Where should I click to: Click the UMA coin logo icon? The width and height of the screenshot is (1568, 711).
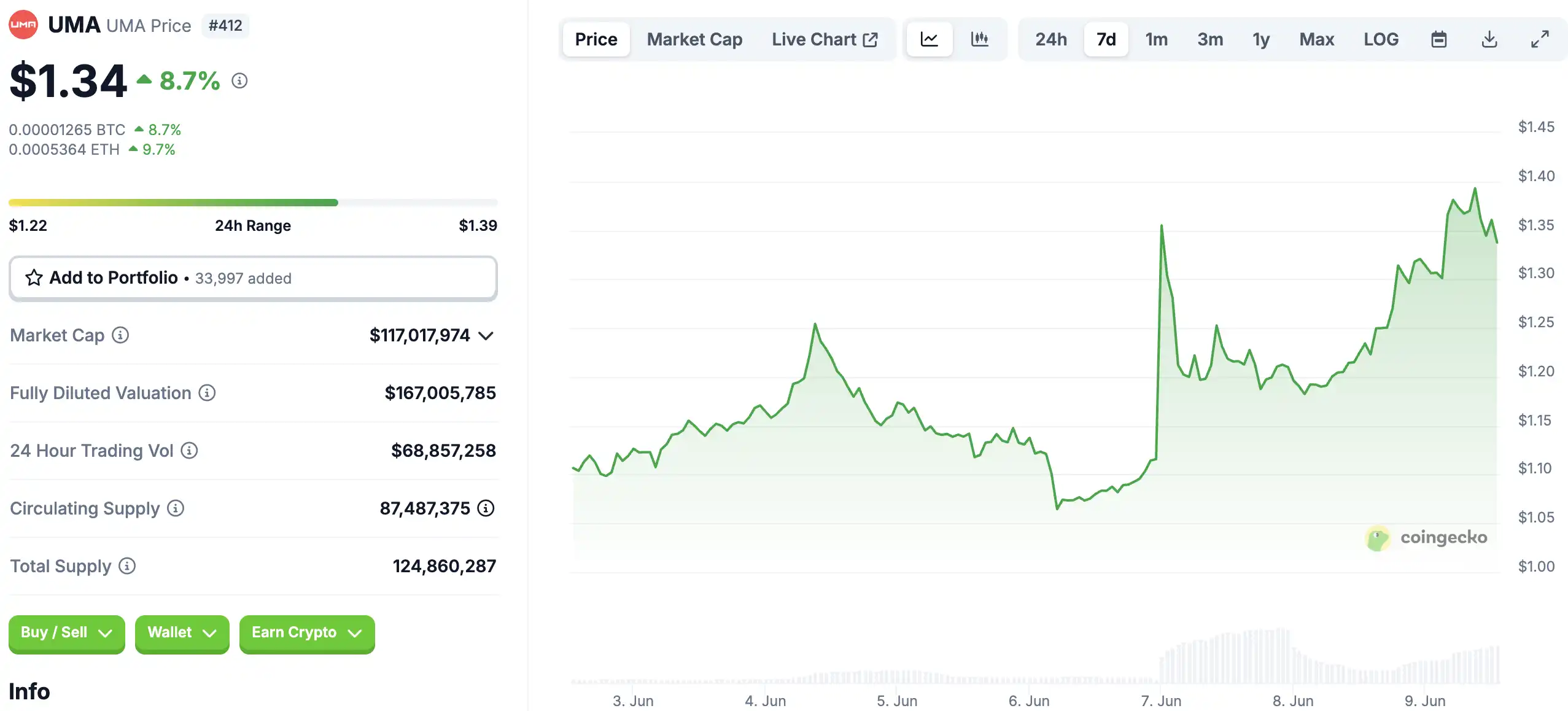click(23, 25)
